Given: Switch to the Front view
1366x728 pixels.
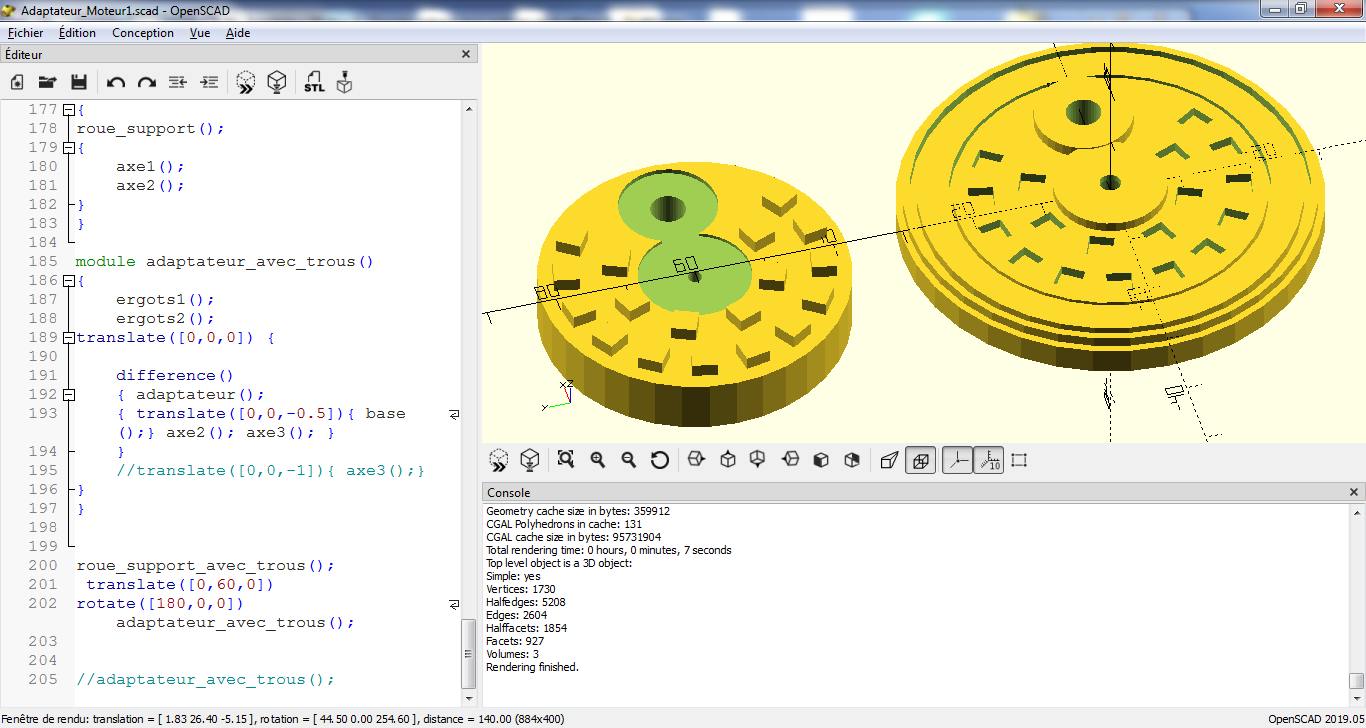Looking at the screenshot, I should [821, 460].
